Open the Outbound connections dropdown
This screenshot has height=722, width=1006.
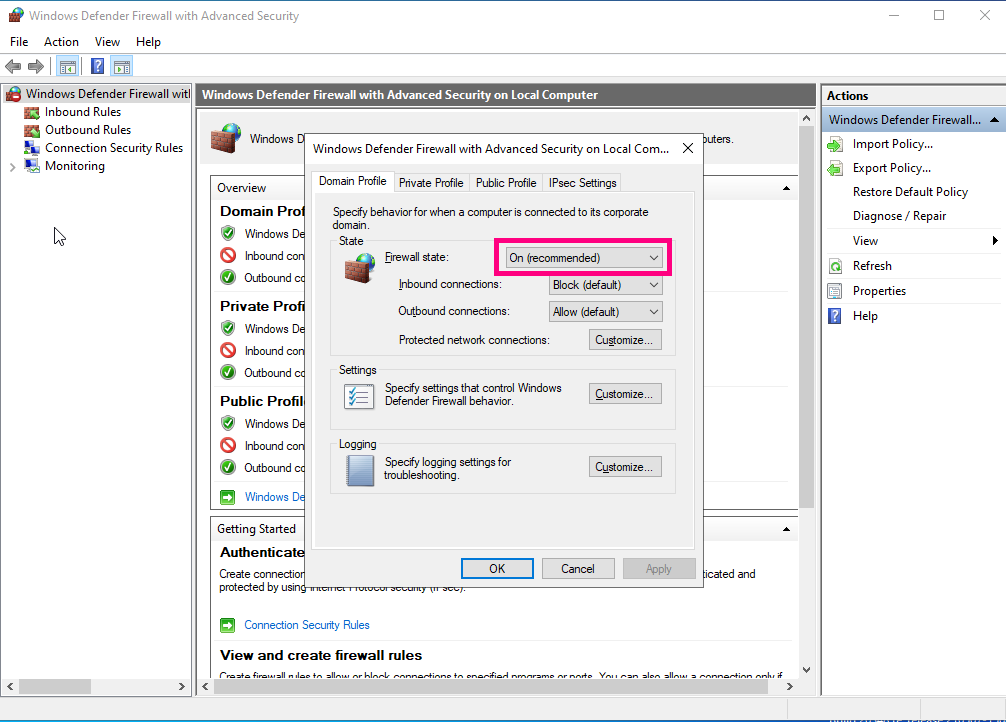coord(606,312)
